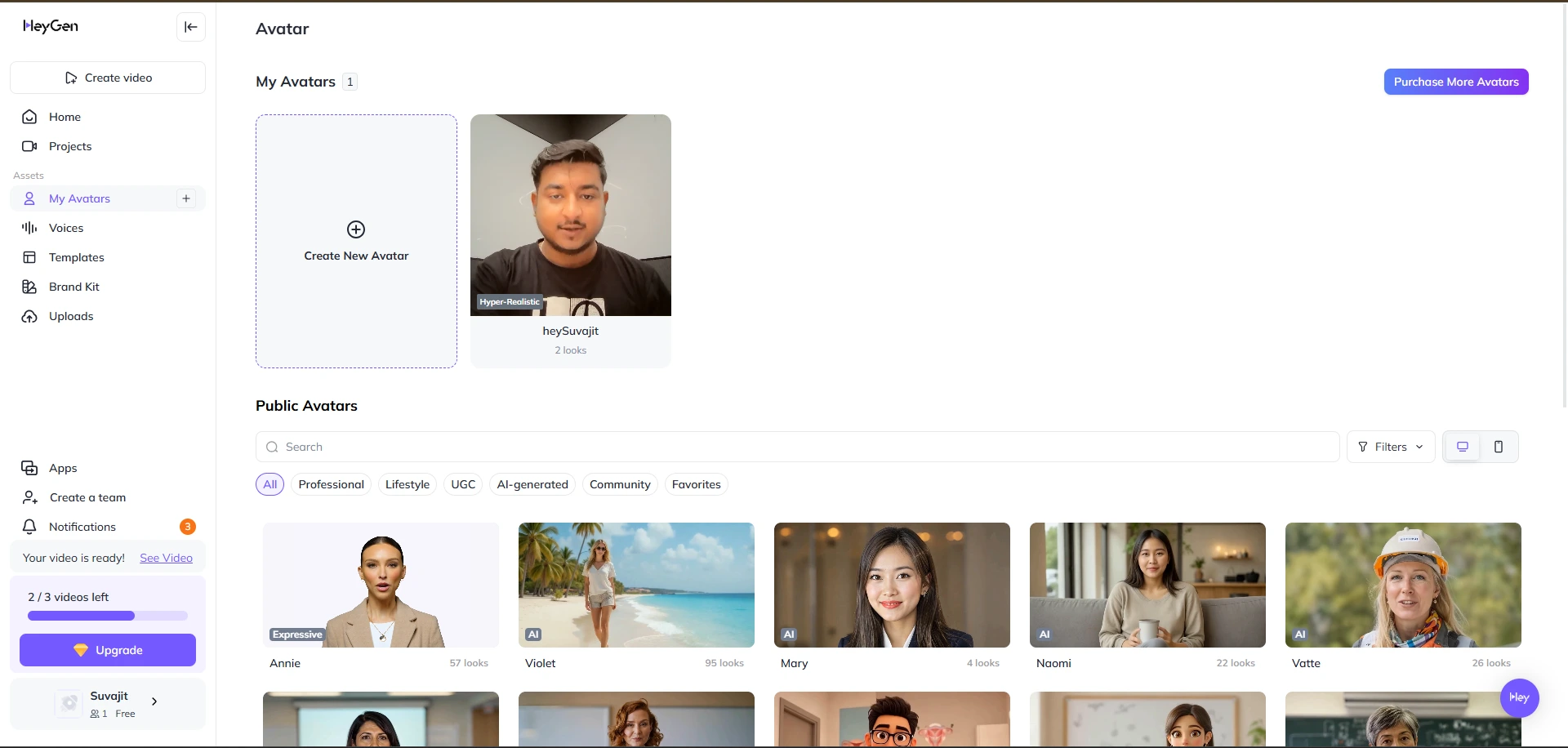Image resolution: width=1568 pixels, height=748 pixels.
Task: Open Projects in the sidebar
Action: coord(108,146)
